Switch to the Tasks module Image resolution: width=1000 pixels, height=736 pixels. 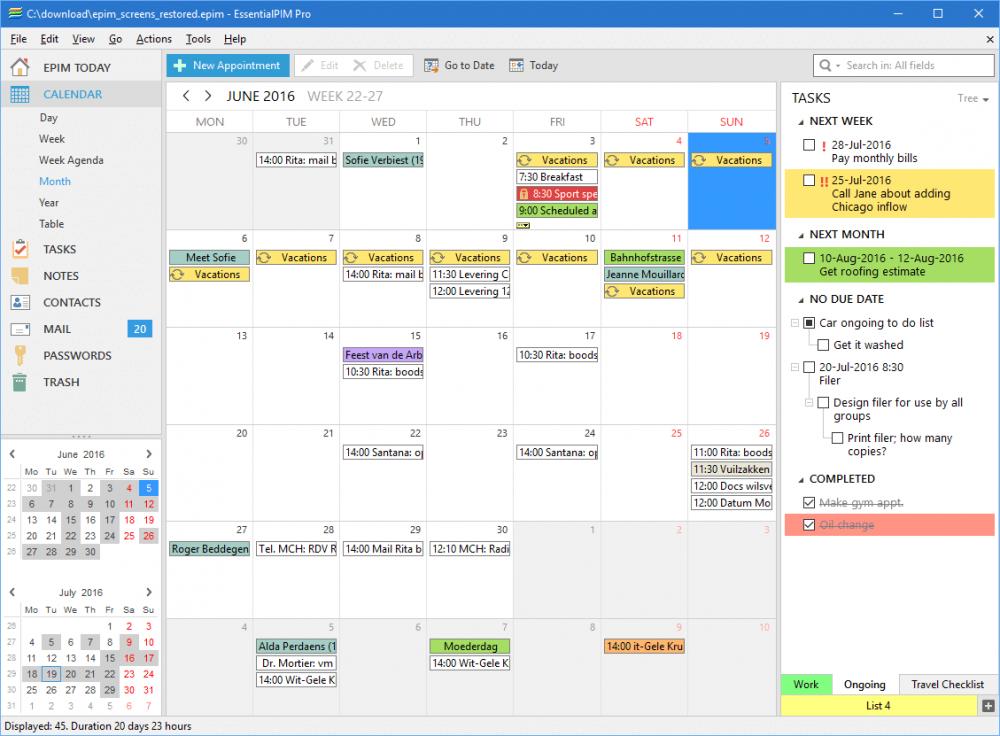coord(60,248)
